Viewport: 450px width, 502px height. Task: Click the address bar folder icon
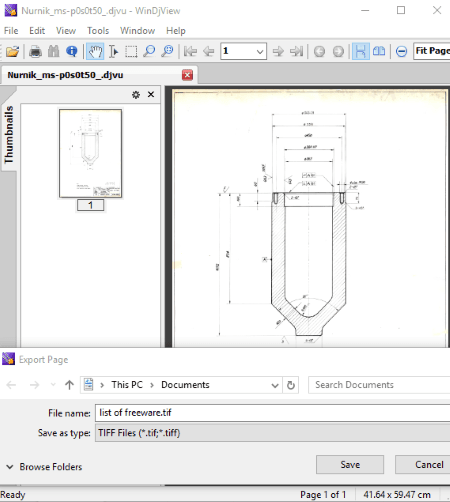click(88, 385)
